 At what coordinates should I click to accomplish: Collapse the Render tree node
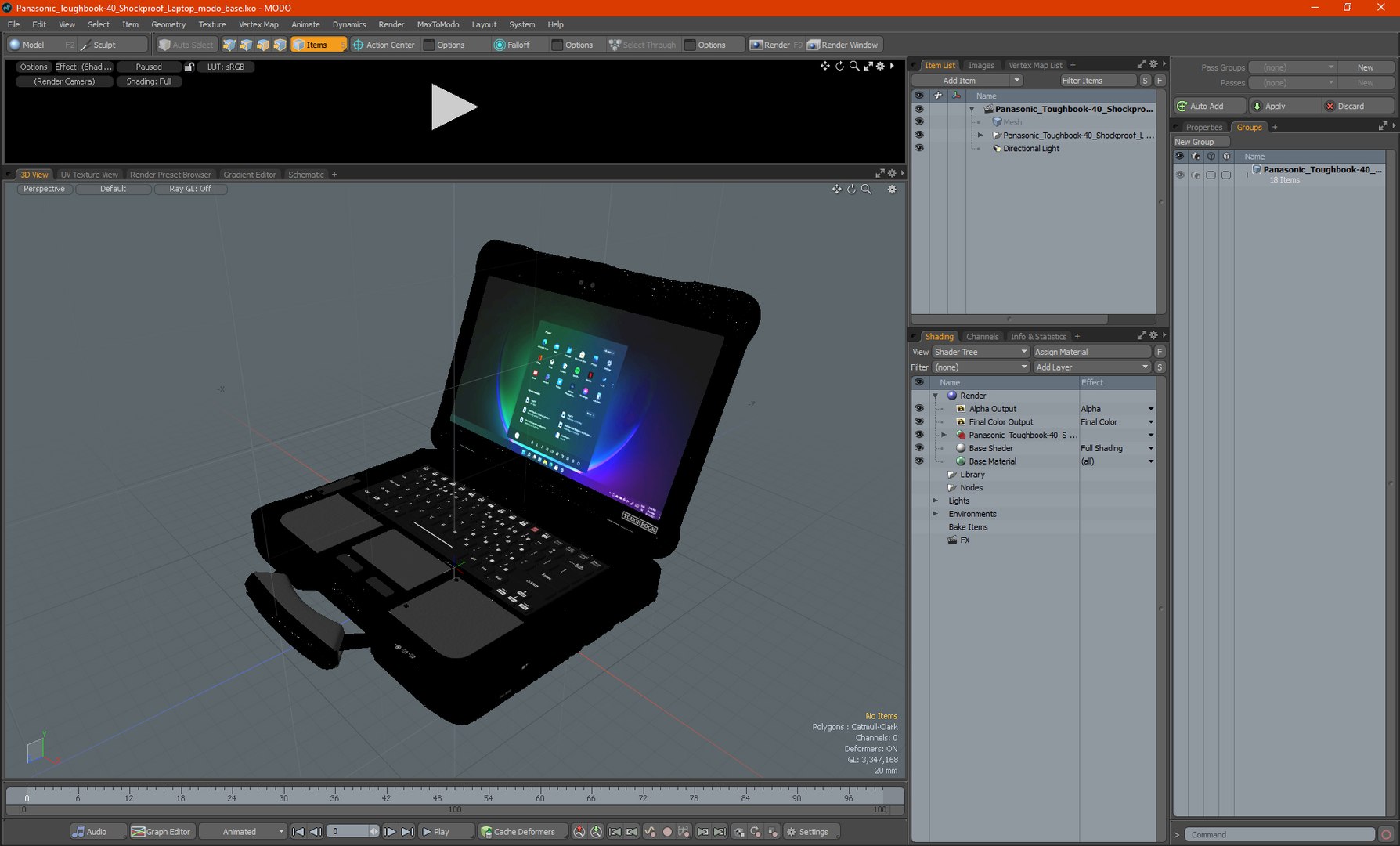pyautogui.click(x=935, y=396)
